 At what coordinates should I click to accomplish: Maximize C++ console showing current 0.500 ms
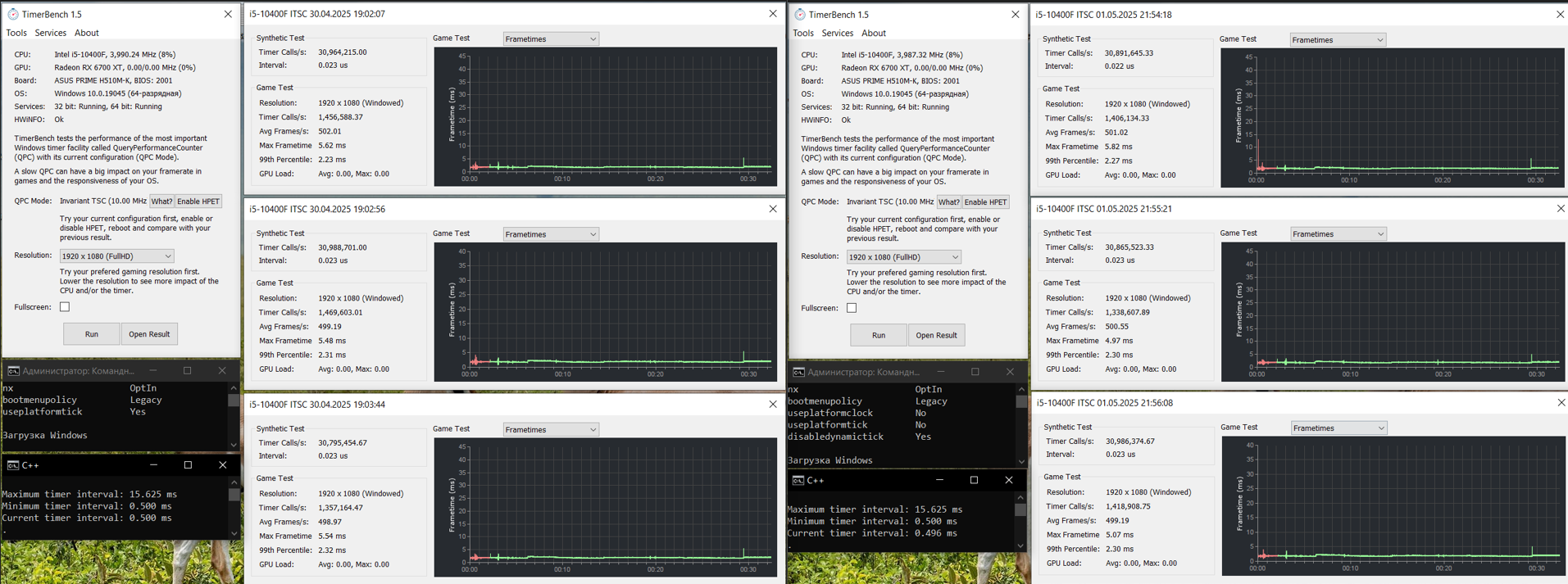[x=188, y=465]
